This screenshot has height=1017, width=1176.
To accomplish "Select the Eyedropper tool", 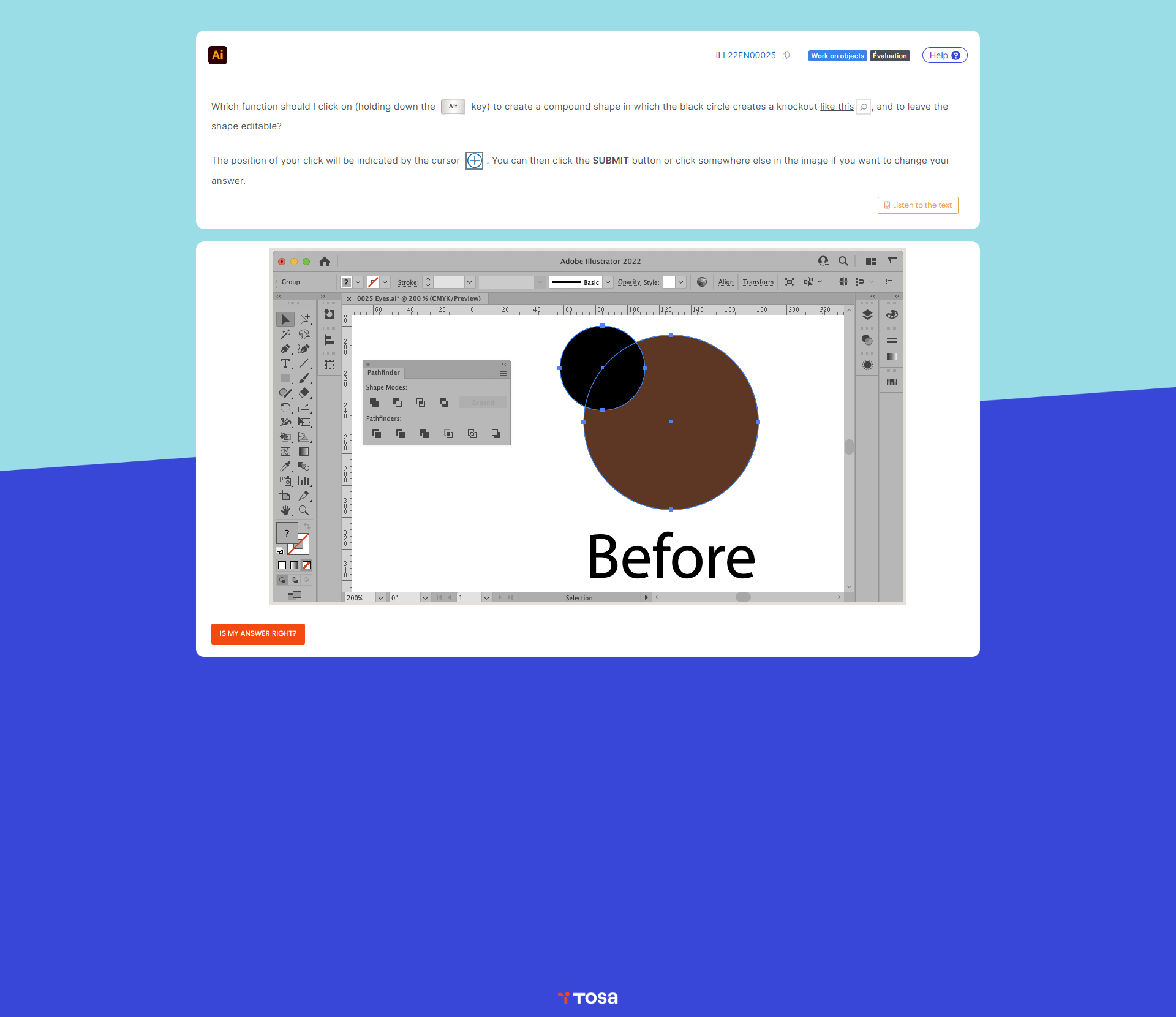I will [285, 466].
